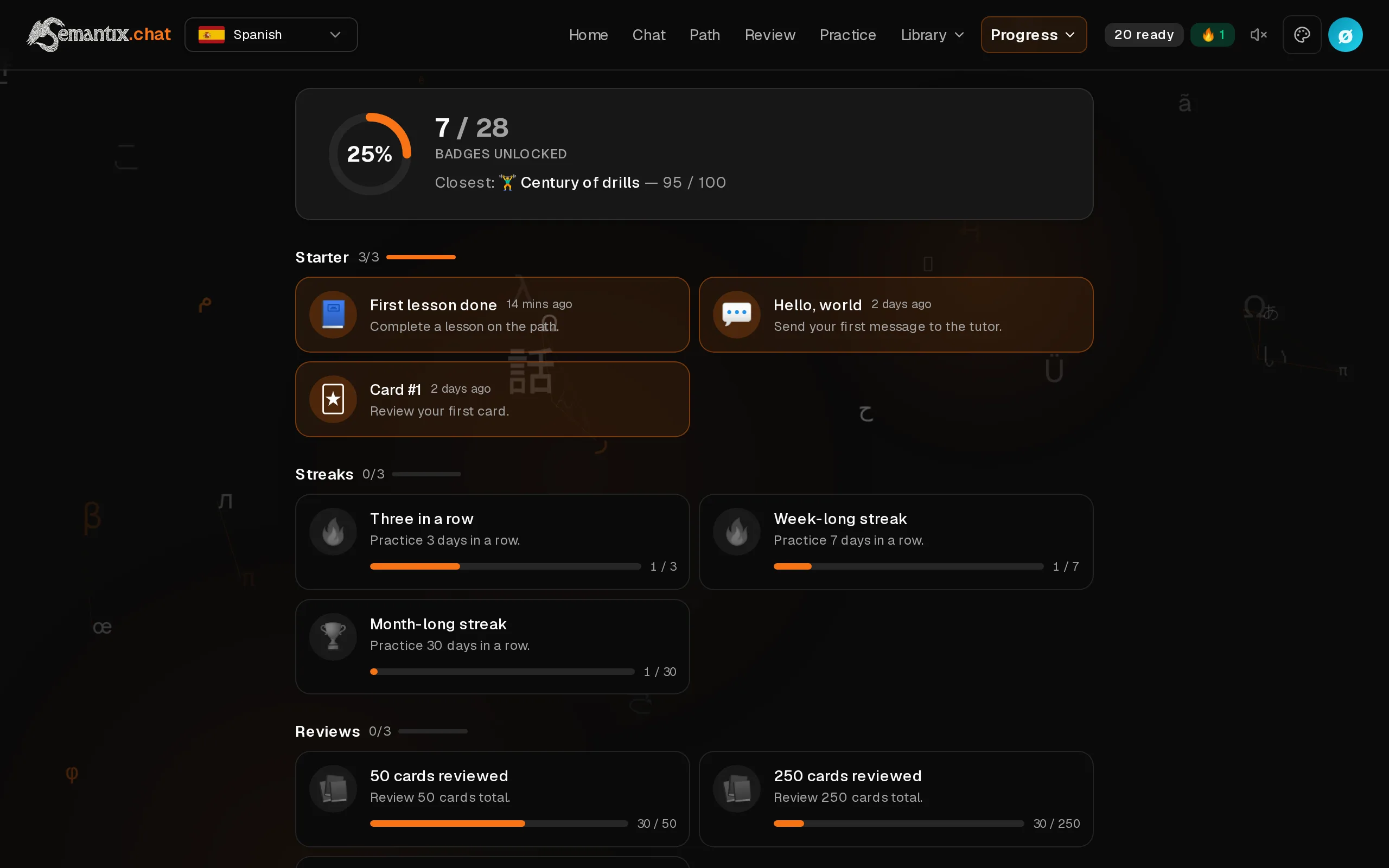The width and height of the screenshot is (1389, 868).
Task: Click the speech bubble icon of Hello, world
Action: pos(736,314)
